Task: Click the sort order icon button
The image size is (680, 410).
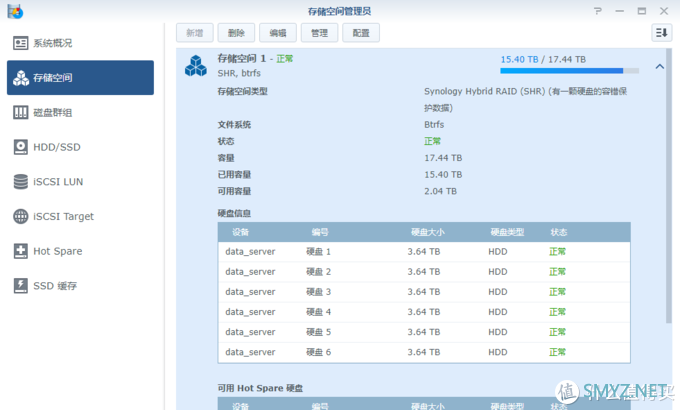Action: click(662, 33)
